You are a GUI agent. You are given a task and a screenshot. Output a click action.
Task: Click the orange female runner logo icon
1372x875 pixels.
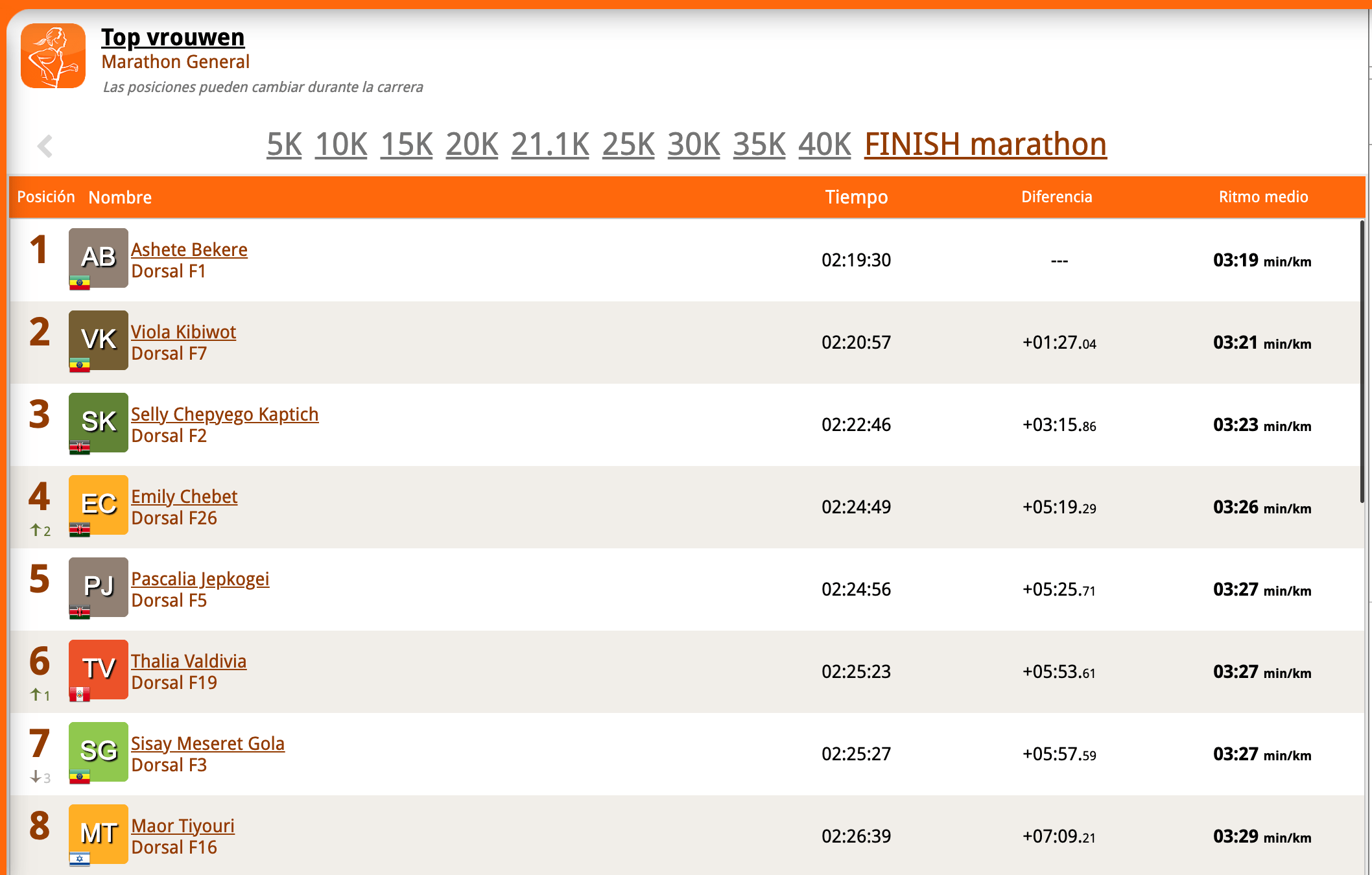point(53,56)
